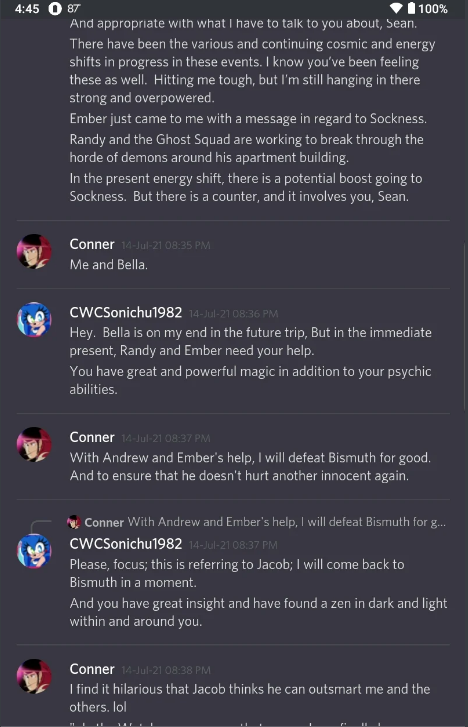
Task: Tap CWCSonichu1982's avatar beside the reply message
Action: click(x=34, y=551)
